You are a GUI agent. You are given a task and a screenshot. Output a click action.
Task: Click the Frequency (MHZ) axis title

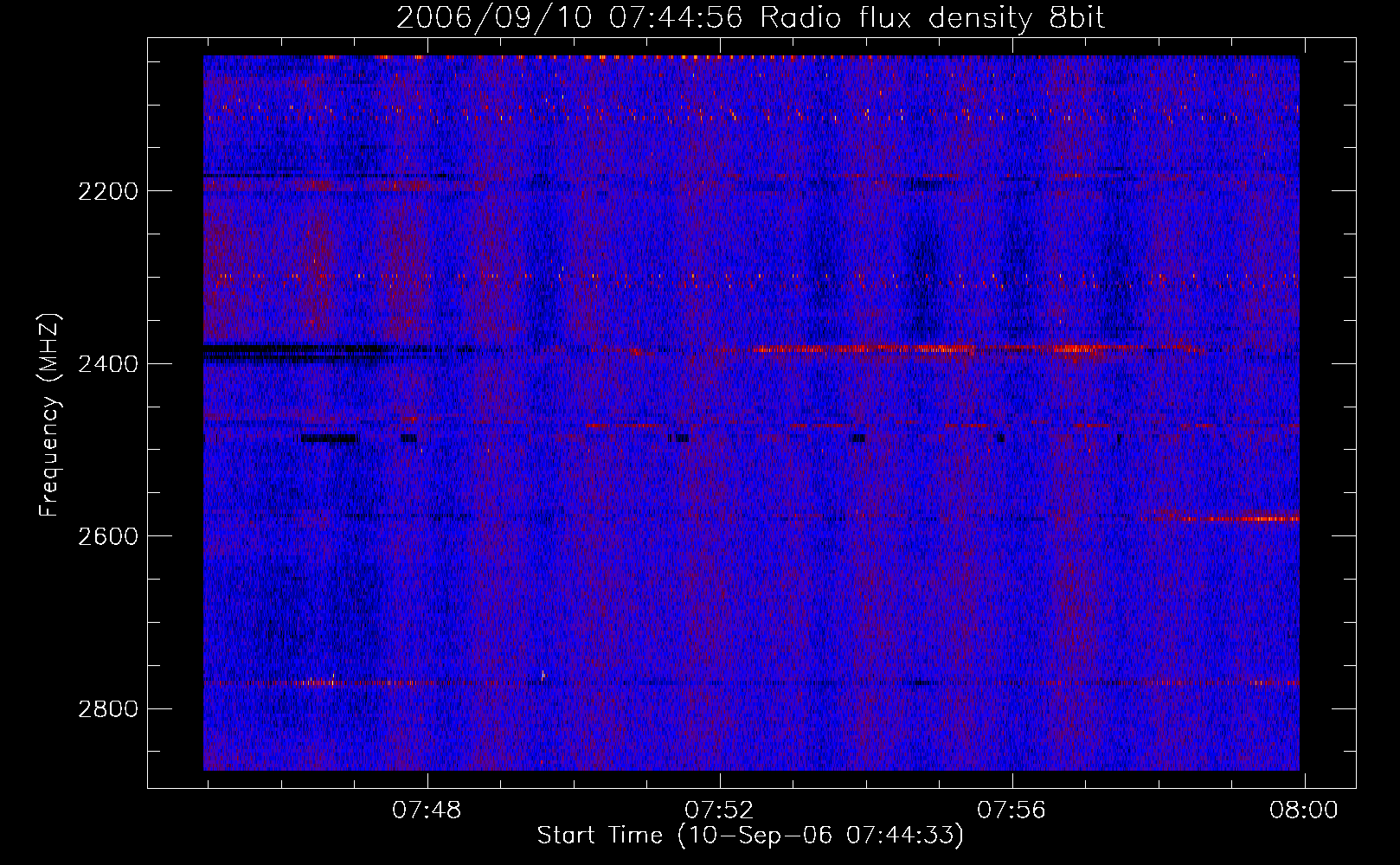pos(49,415)
